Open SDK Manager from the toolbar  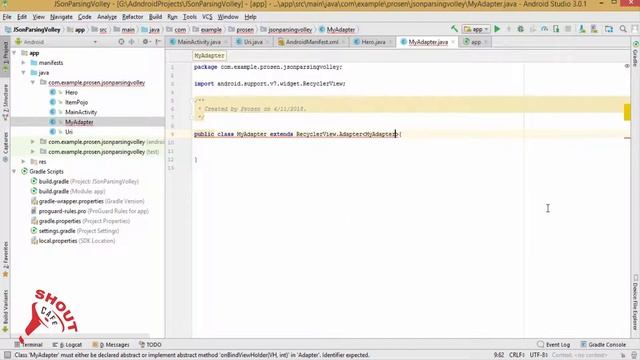pos(594,29)
